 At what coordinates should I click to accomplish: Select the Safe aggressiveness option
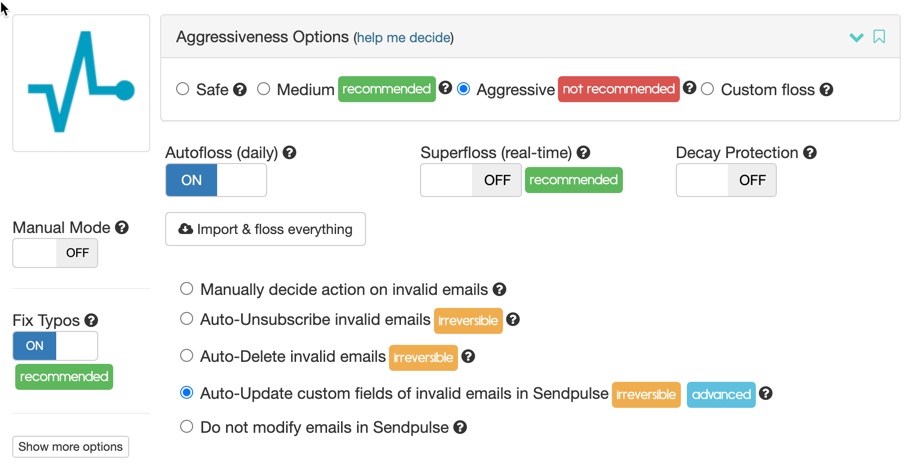click(183, 89)
